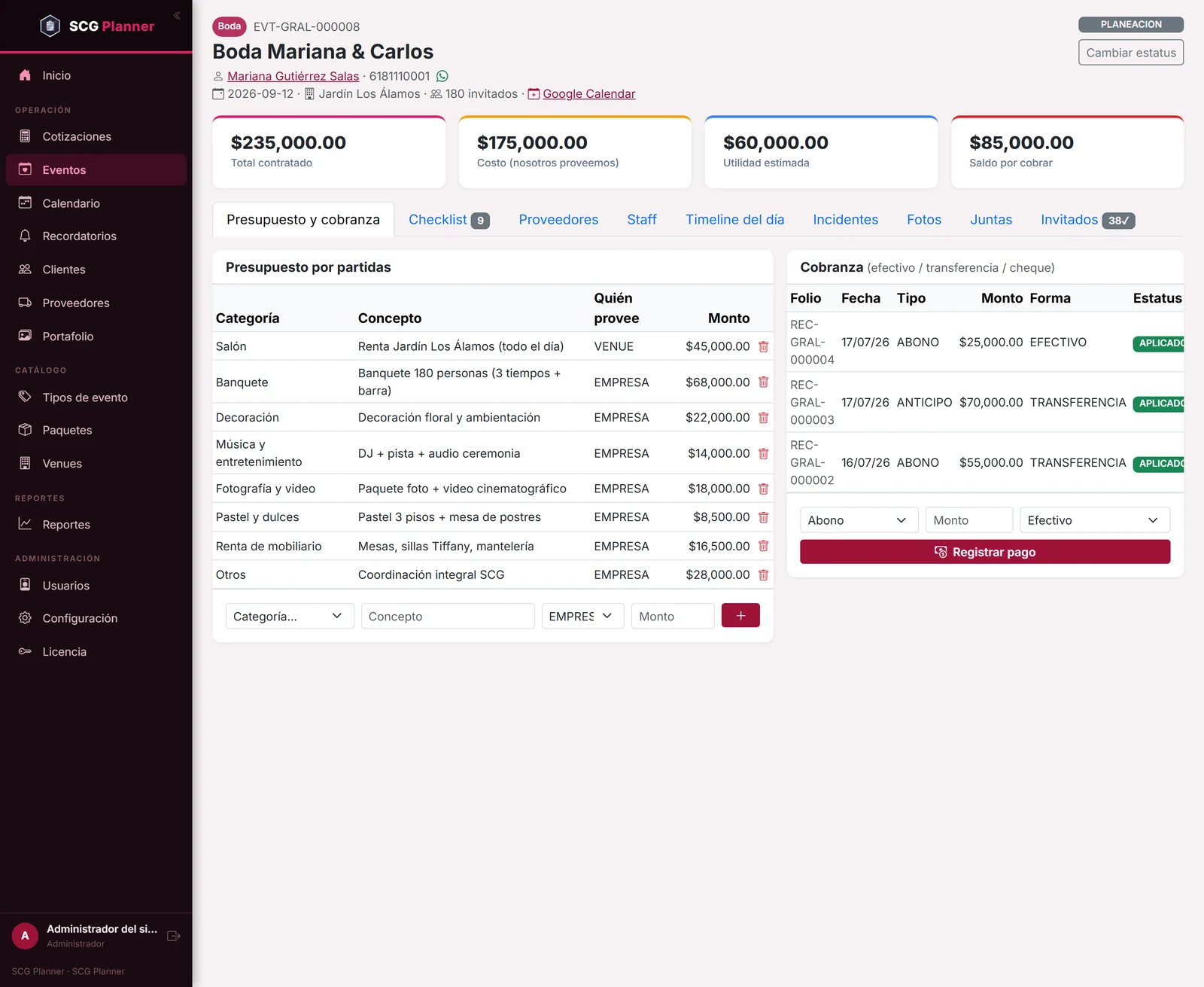Expand the Categoría dropdown
The image size is (1204, 987).
coord(290,616)
